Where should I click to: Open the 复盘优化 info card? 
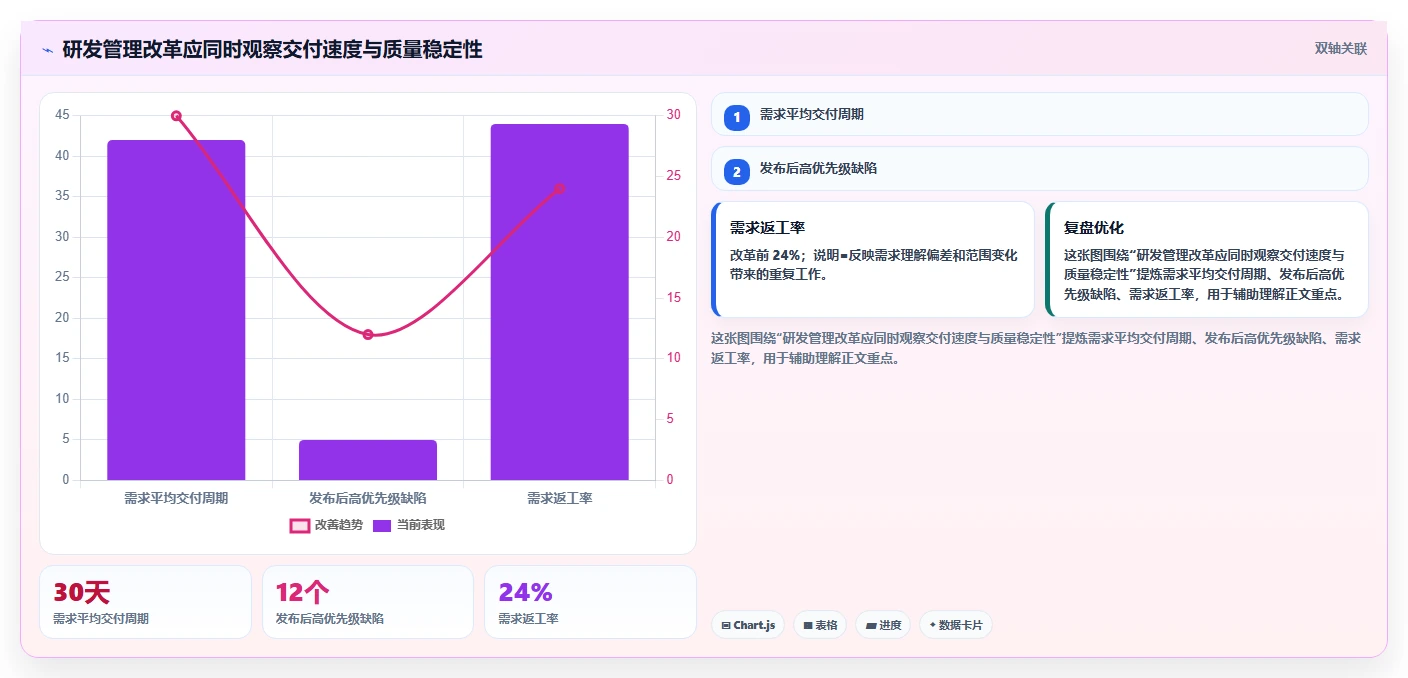point(1206,259)
